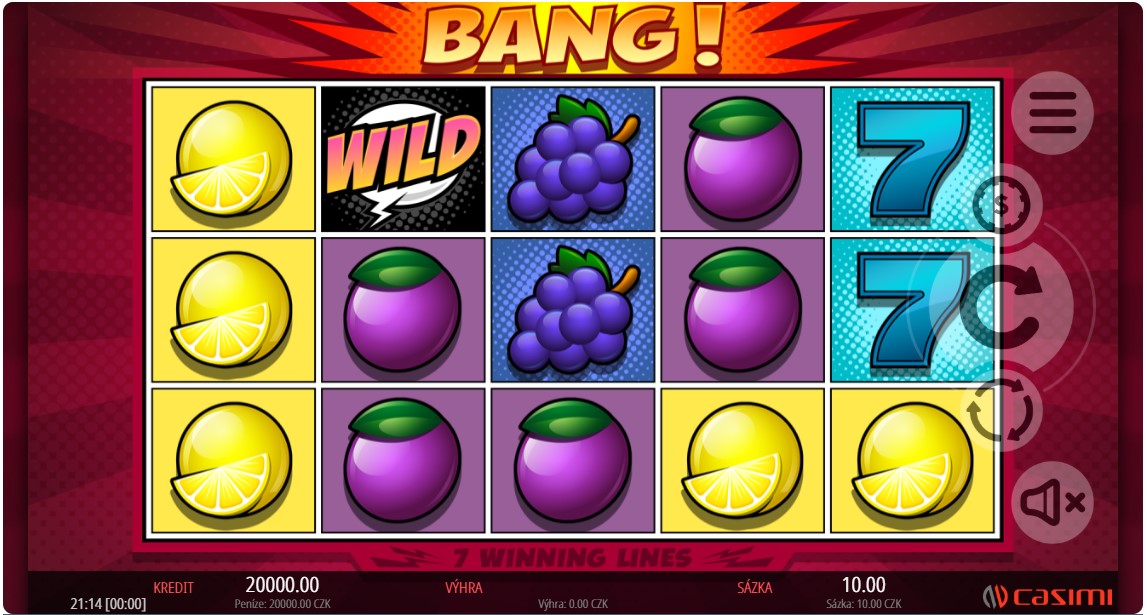Viewport: 1147px width, 615px height.
Task: Click the bottom-right lemon symbol
Action: pos(911,461)
